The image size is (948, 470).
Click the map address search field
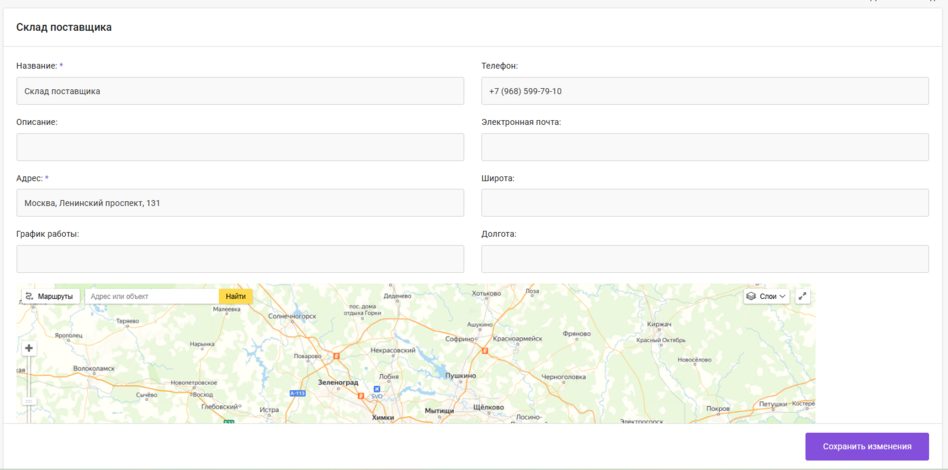[x=151, y=296]
